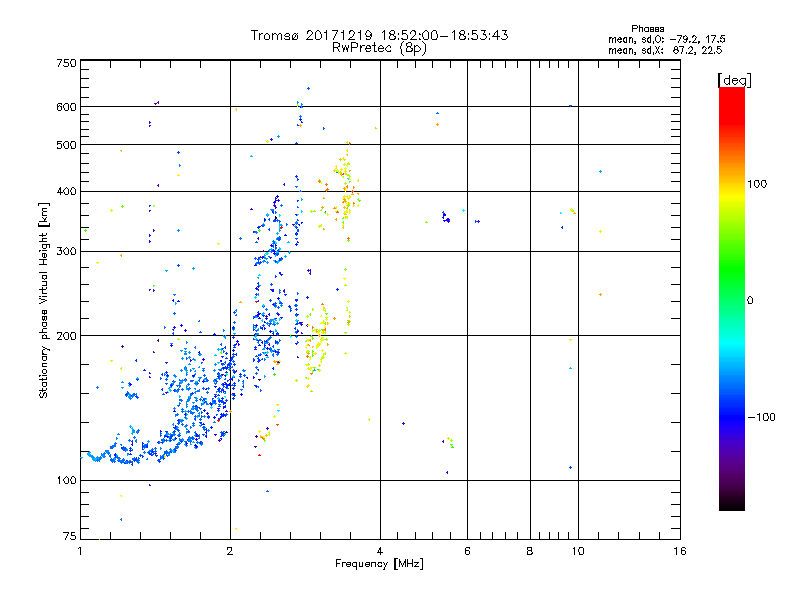Click the "Phases" header text

pos(647,29)
